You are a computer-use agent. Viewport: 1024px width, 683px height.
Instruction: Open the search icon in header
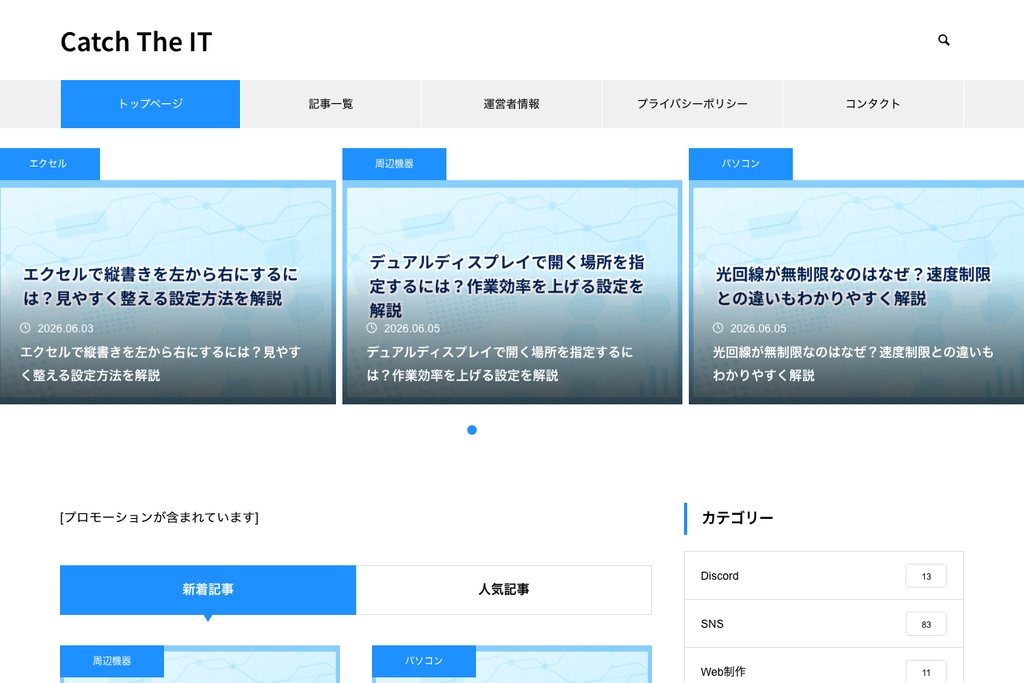point(944,40)
